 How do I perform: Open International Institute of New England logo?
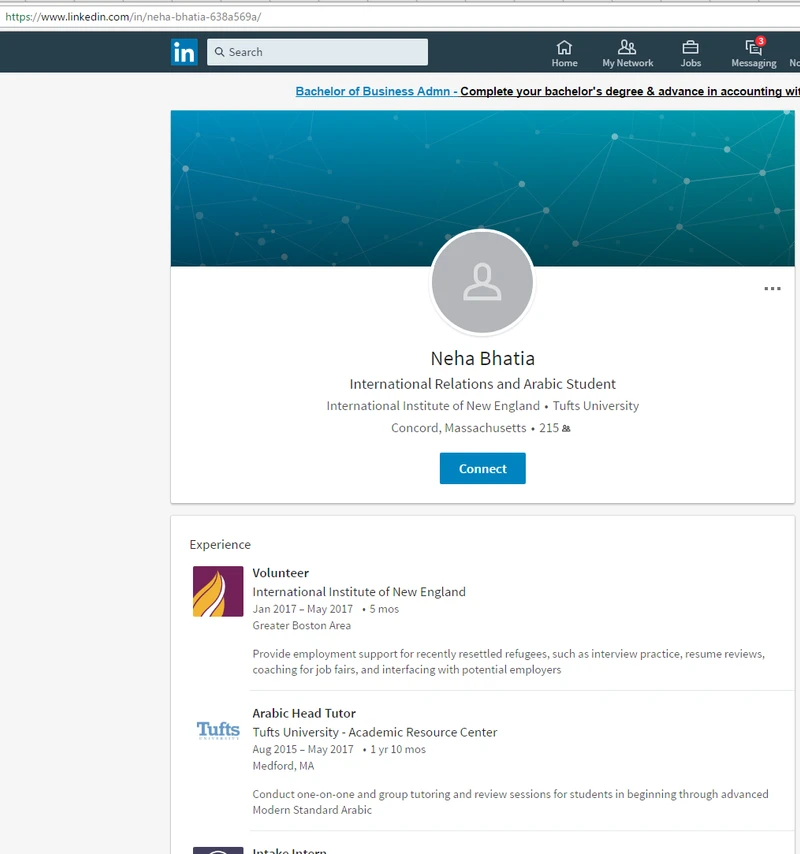pyautogui.click(x=218, y=591)
